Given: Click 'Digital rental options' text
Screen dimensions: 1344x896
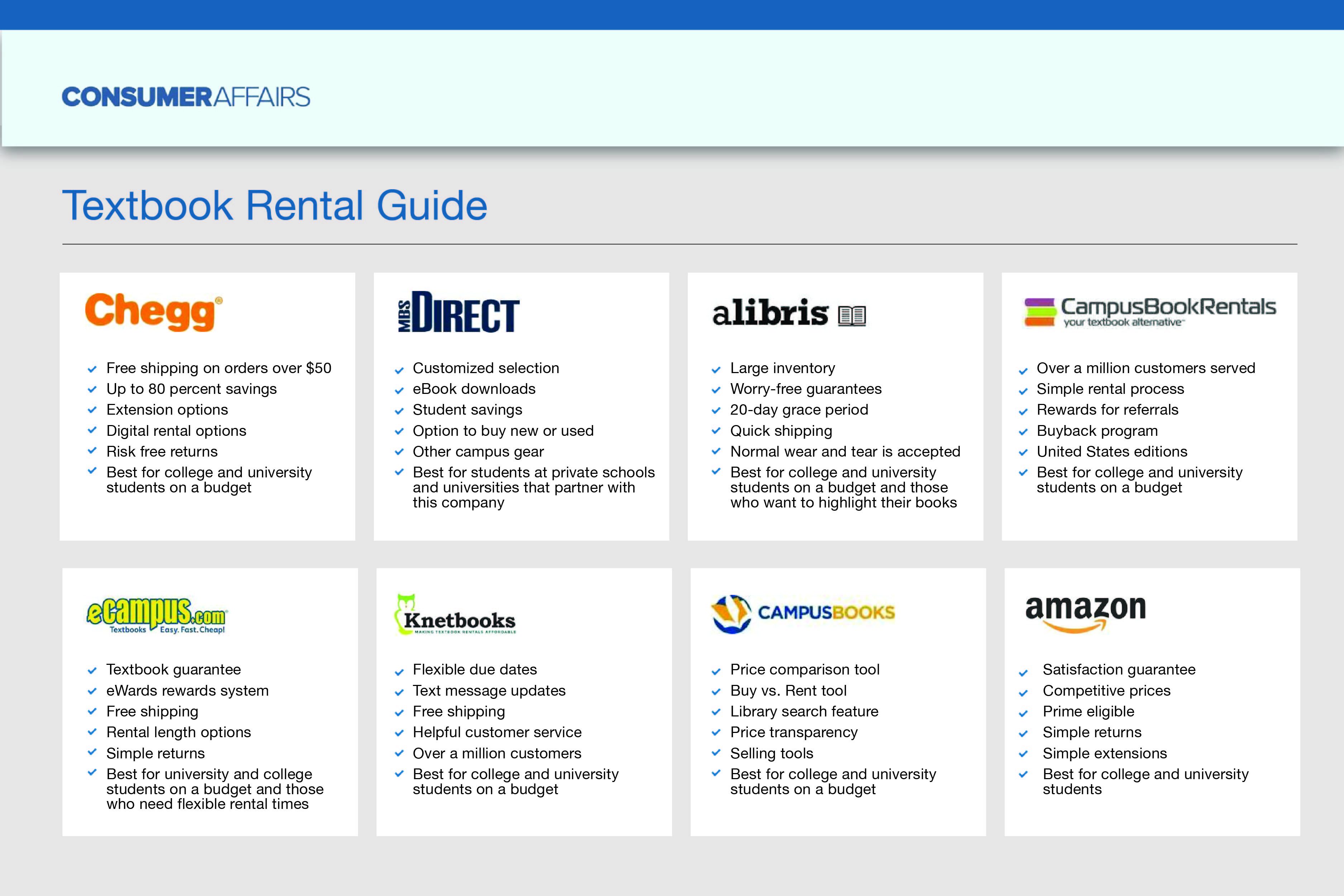Looking at the screenshot, I should coord(176,431).
